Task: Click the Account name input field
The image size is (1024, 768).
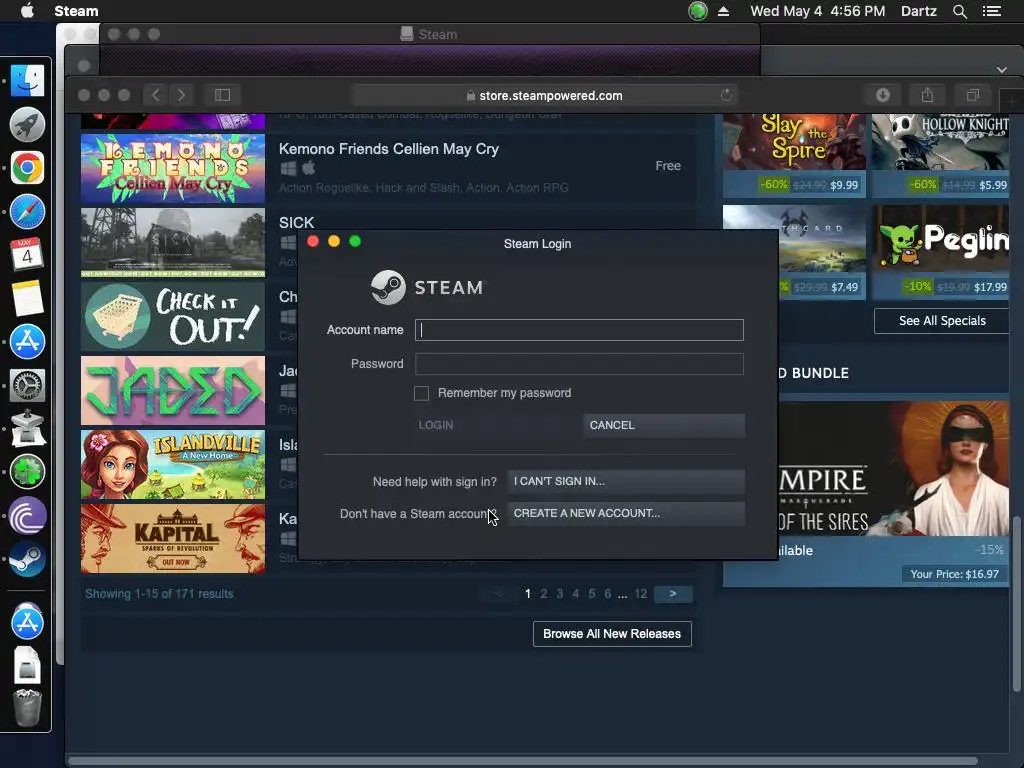Action: point(579,330)
